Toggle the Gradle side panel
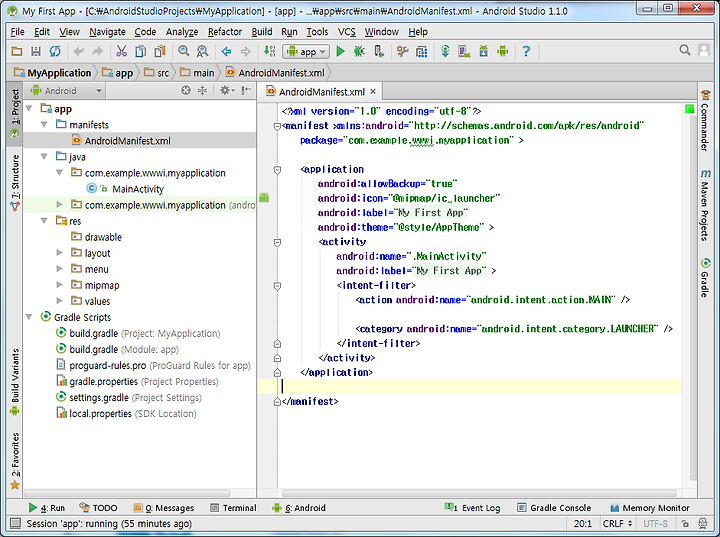This screenshot has height=537, width=720. (705, 277)
